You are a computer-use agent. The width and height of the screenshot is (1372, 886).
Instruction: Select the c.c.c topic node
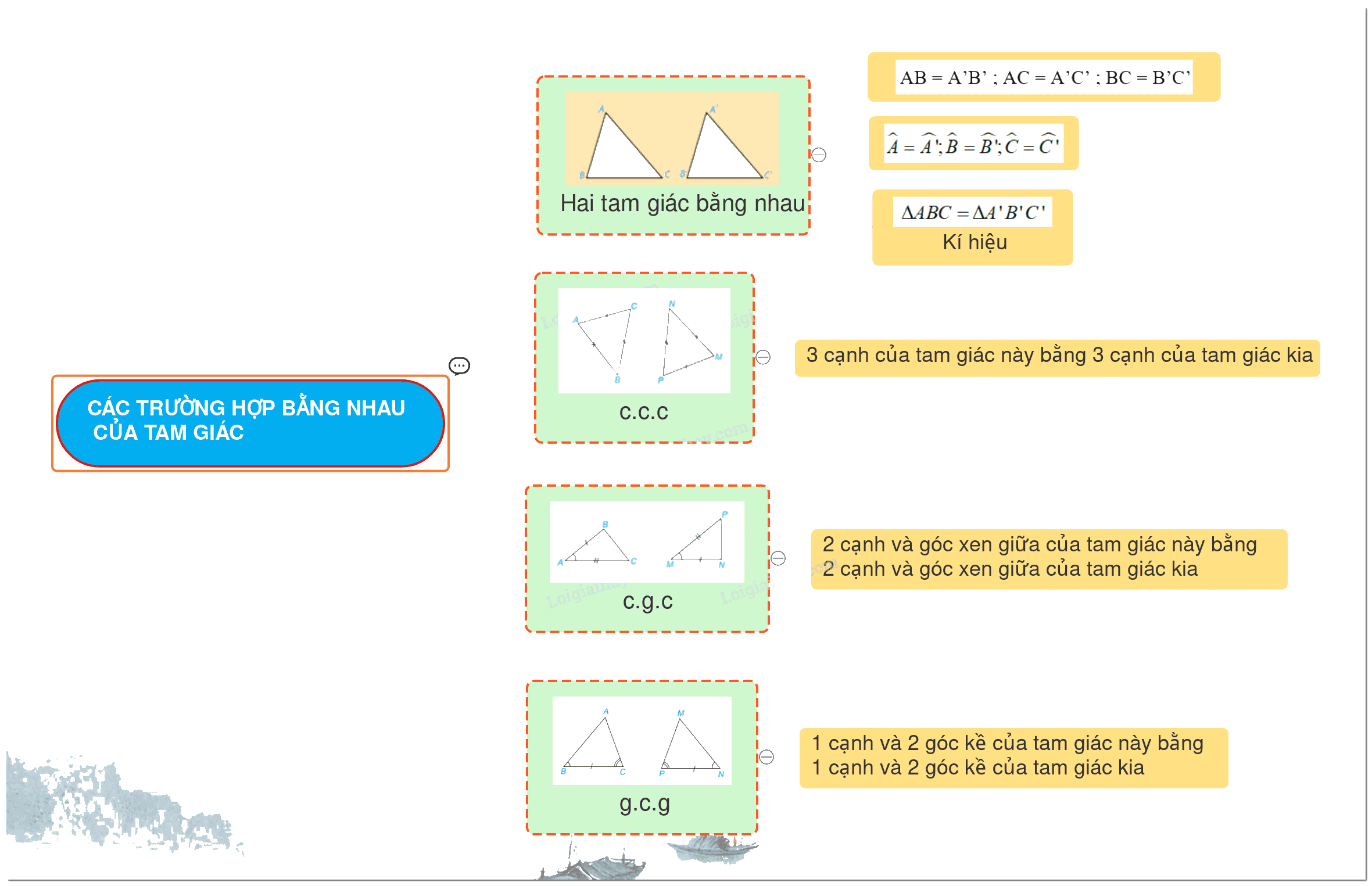(x=644, y=357)
